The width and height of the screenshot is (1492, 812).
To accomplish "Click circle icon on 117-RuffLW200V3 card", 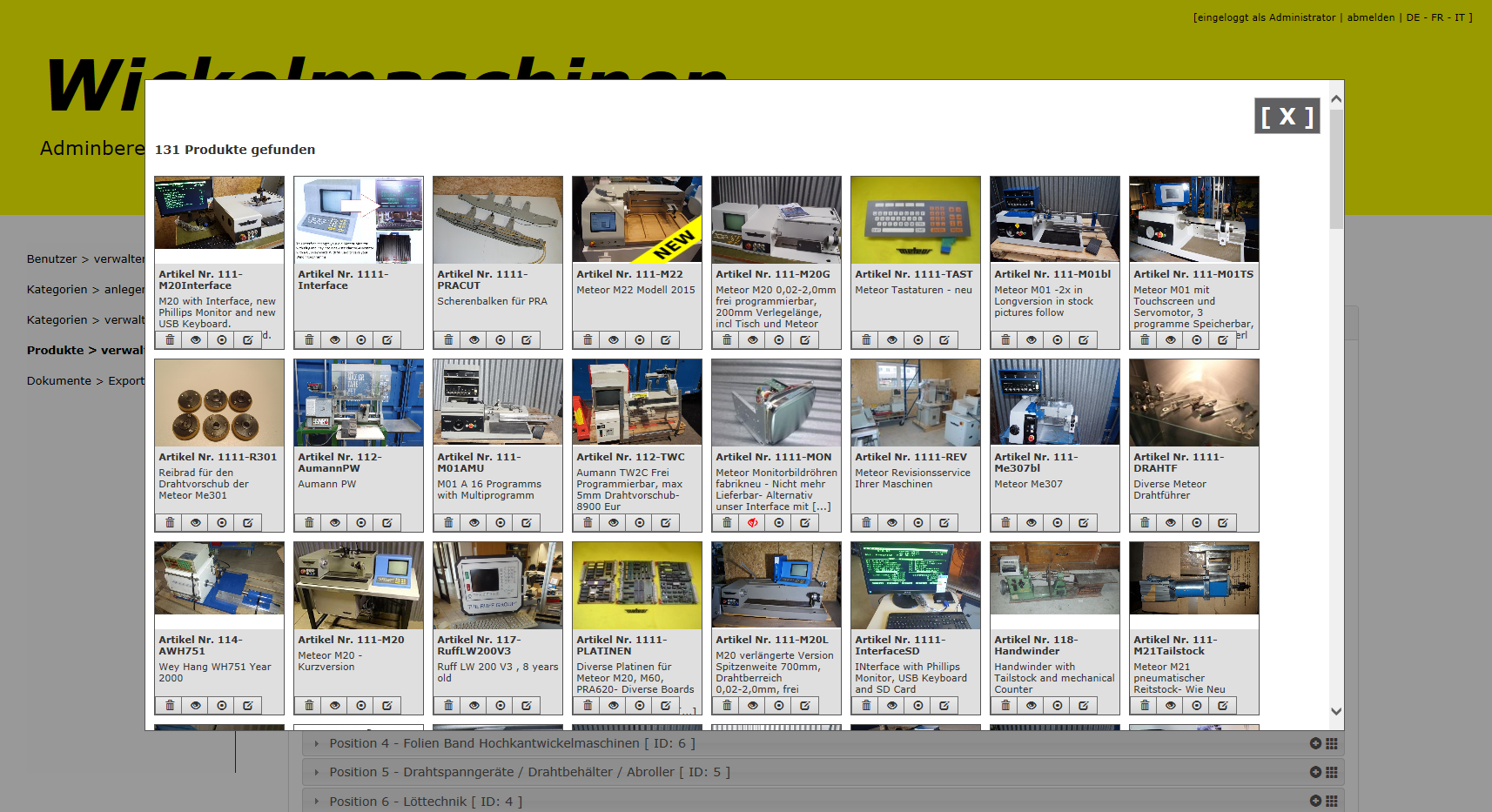I will click(x=501, y=706).
